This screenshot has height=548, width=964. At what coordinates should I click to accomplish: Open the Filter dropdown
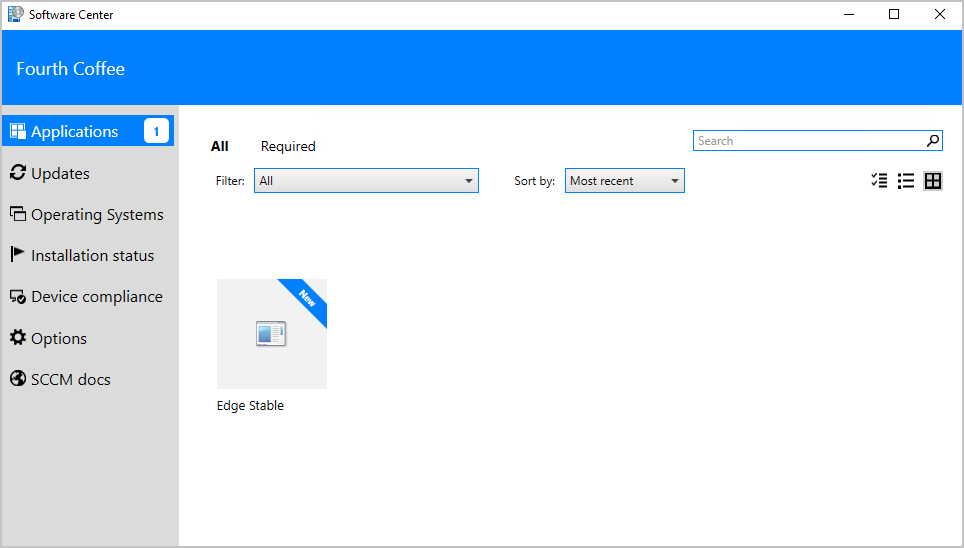(366, 181)
